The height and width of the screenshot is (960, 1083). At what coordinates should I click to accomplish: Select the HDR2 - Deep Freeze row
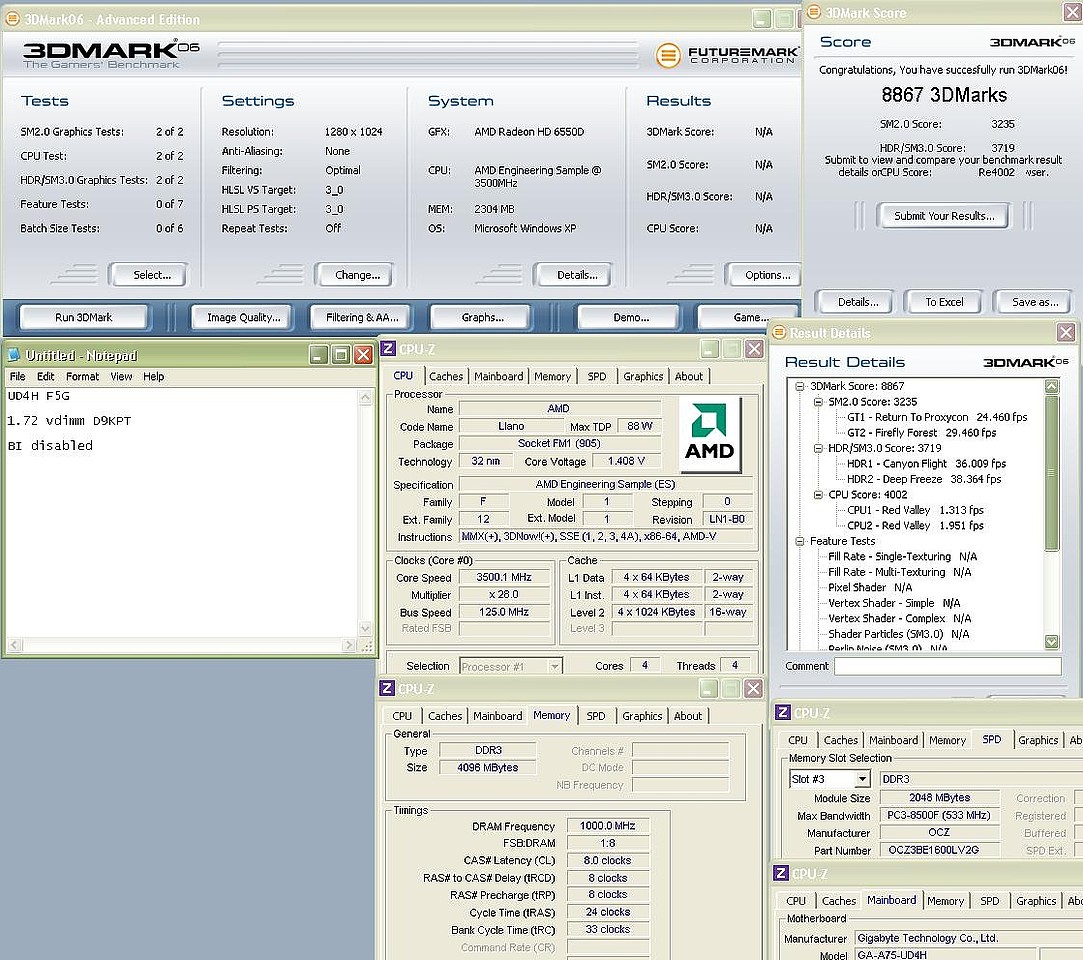(x=923, y=479)
